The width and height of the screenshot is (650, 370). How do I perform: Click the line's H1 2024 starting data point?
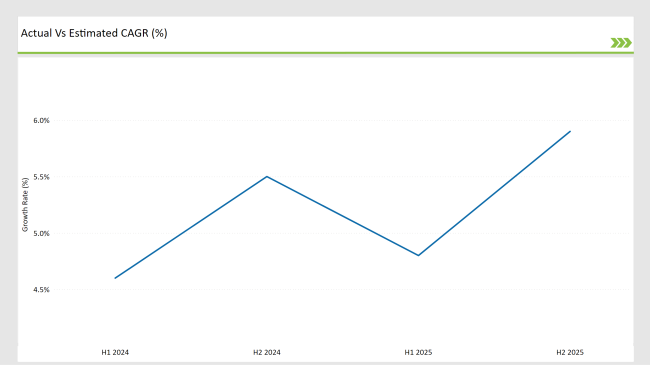pyautogui.click(x=115, y=278)
